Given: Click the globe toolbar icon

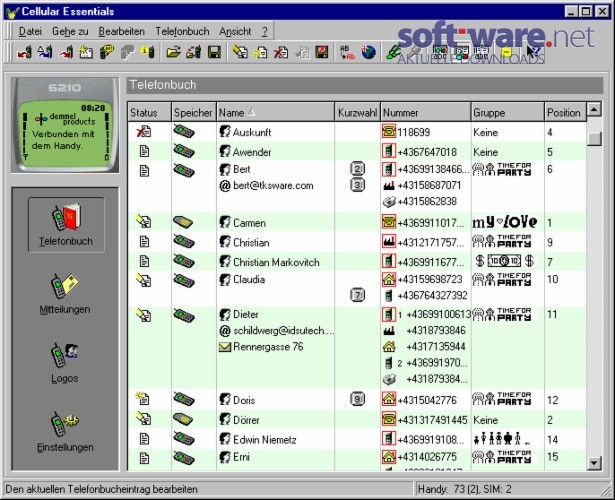Looking at the screenshot, I should (x=368, y=52).
